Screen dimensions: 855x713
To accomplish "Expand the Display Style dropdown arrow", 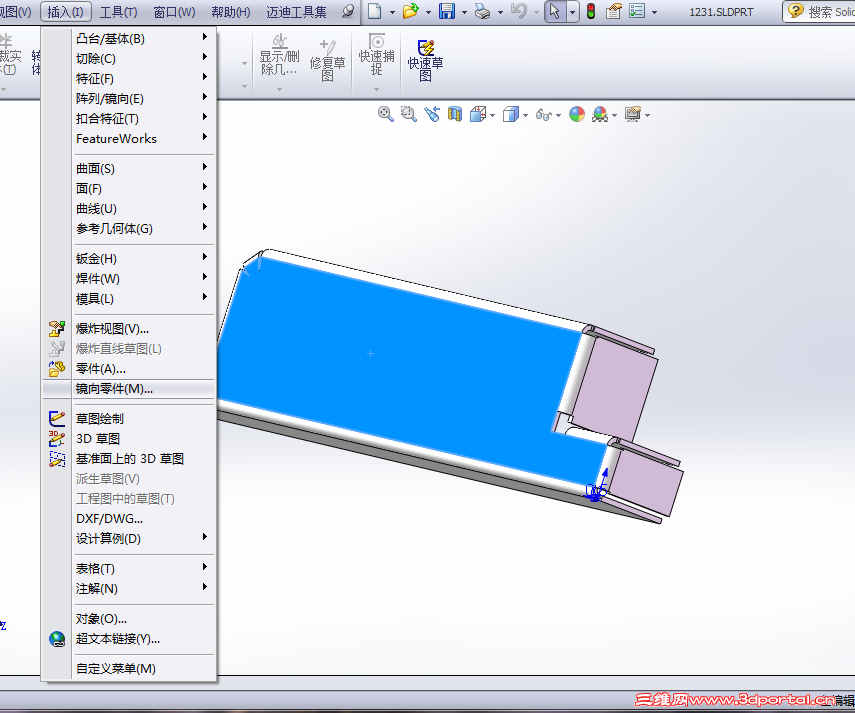I will (525, 115).
